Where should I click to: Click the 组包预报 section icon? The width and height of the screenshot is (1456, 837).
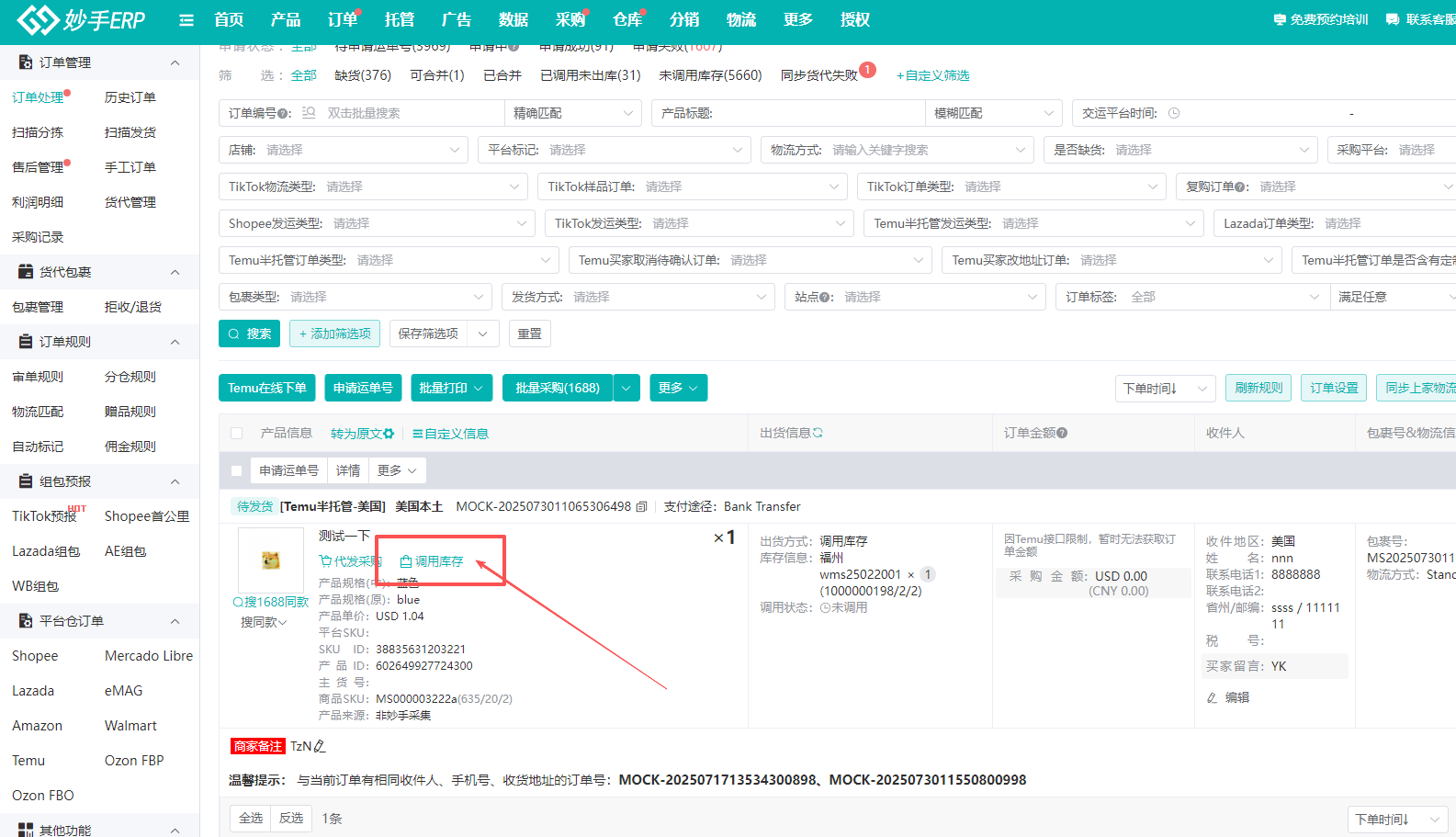26,481
